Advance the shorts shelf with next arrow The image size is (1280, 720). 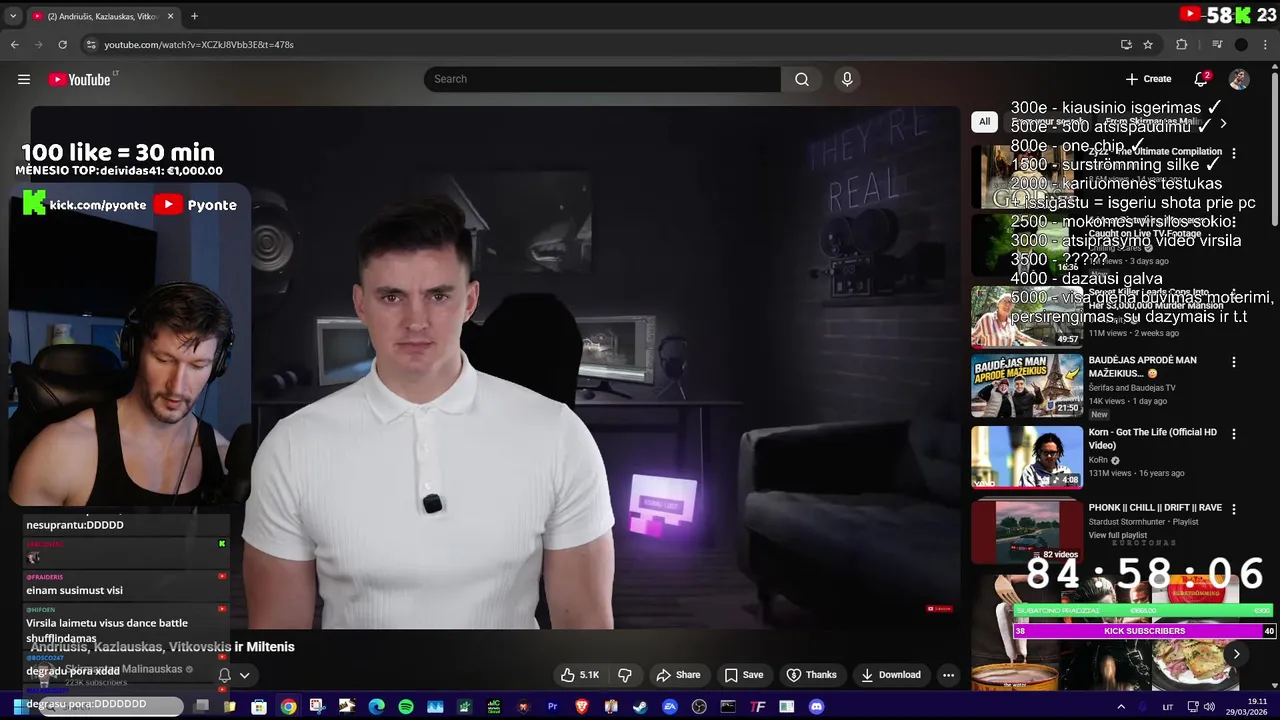pyautogui.click(x=1236, y=654)
